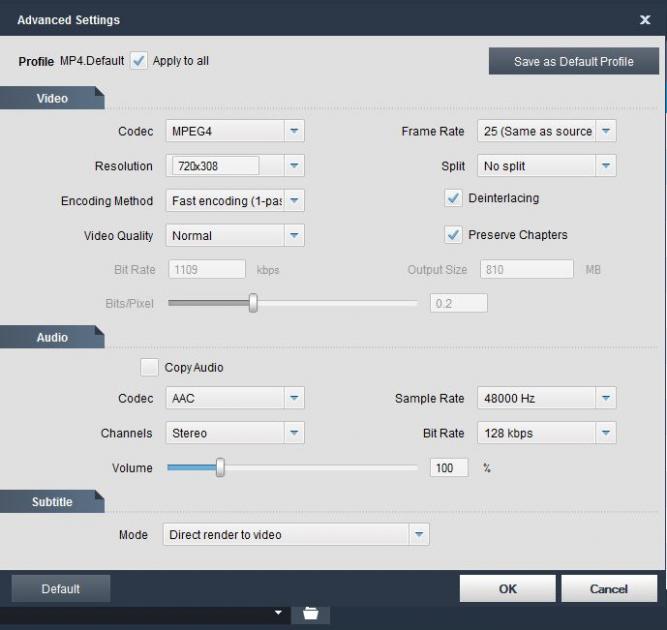Image resolution: width=667 pixels, height=630 pixels.
Task: Click the Volume percentage input field
Action: click(x=449, y=468)
